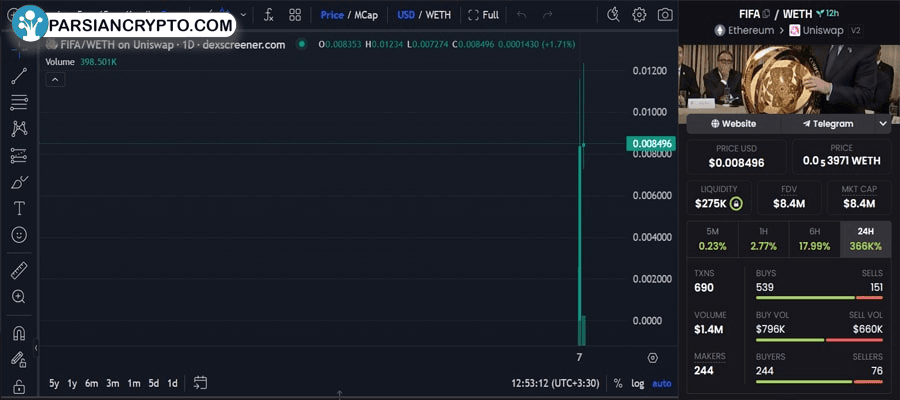Undo the last chart action
Viewport: 900px width, 400px height.
521,15
